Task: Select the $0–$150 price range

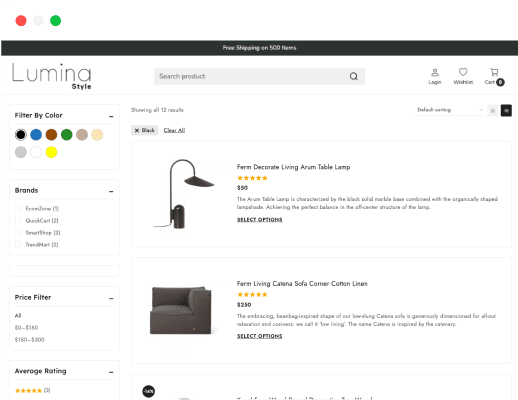Action: point(26,328)
